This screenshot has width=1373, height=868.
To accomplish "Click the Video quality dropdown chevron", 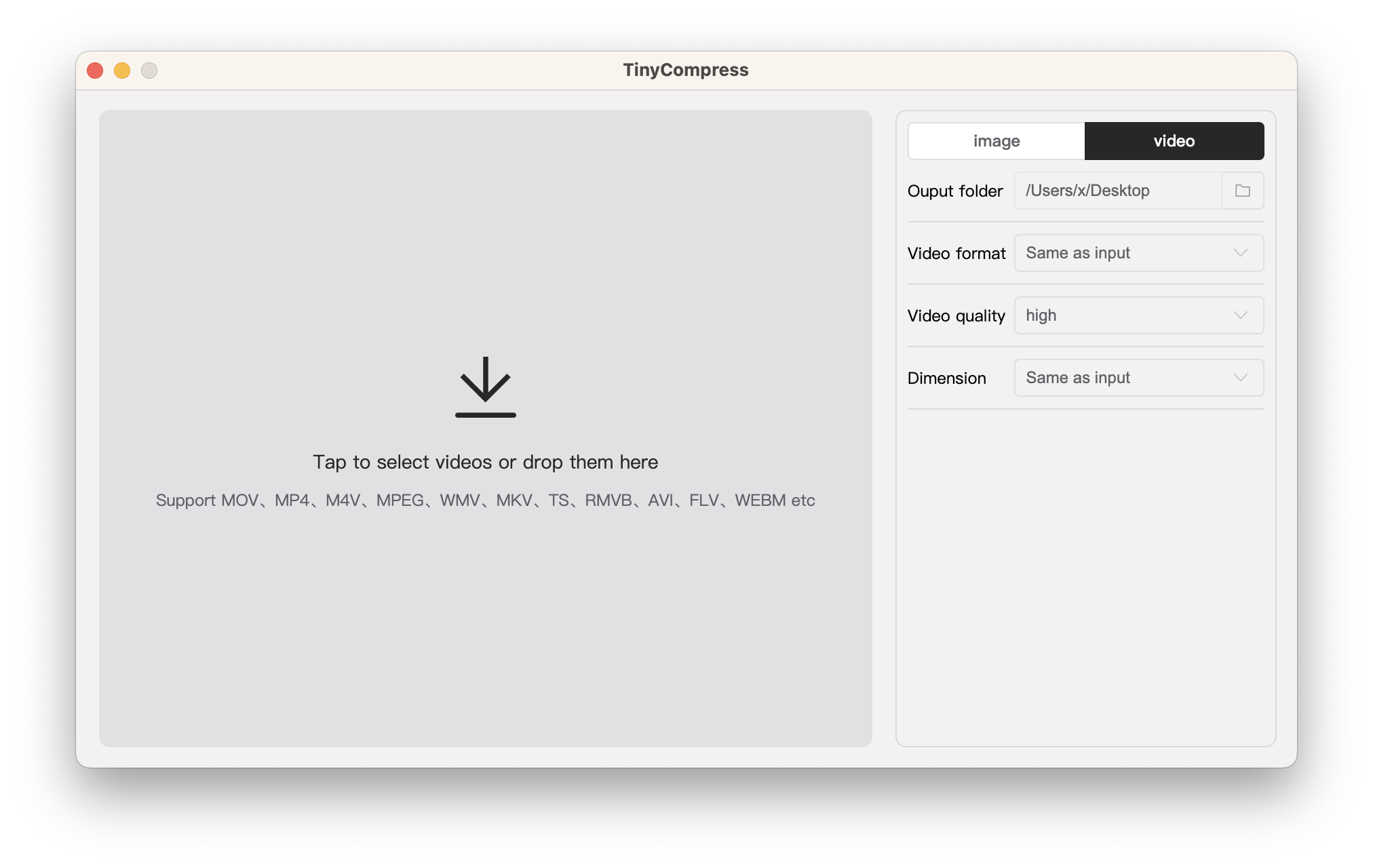I will tap(1241, 315).
